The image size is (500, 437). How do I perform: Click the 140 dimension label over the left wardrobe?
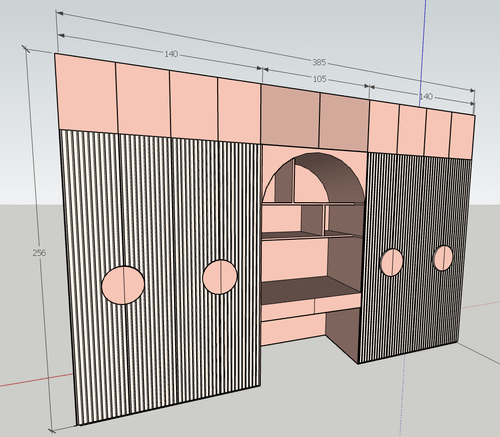click(171, 54)
